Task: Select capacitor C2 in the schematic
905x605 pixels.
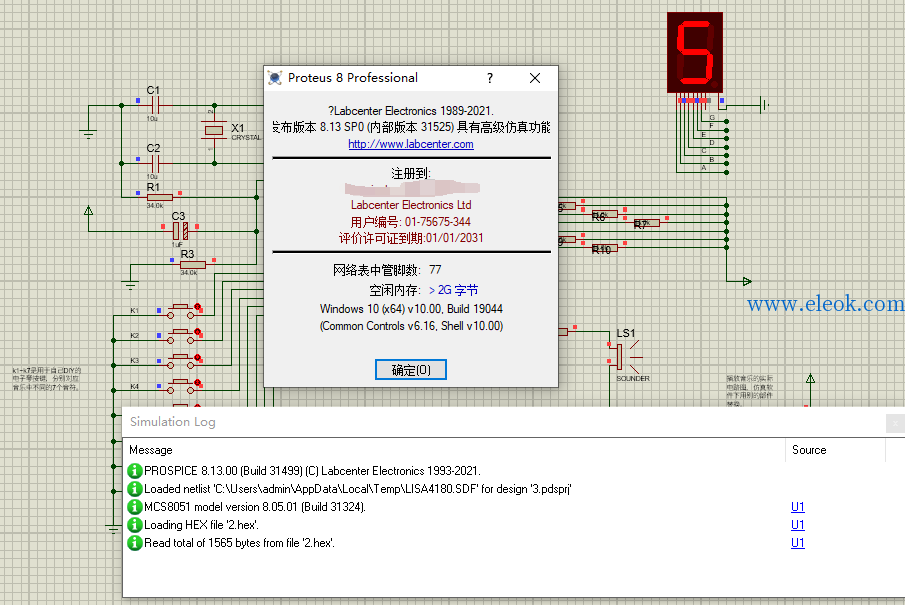Action: pos(155,163)
